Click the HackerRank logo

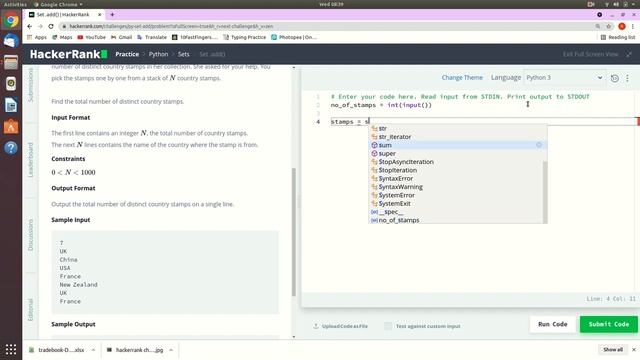click(x=69, y=54)
